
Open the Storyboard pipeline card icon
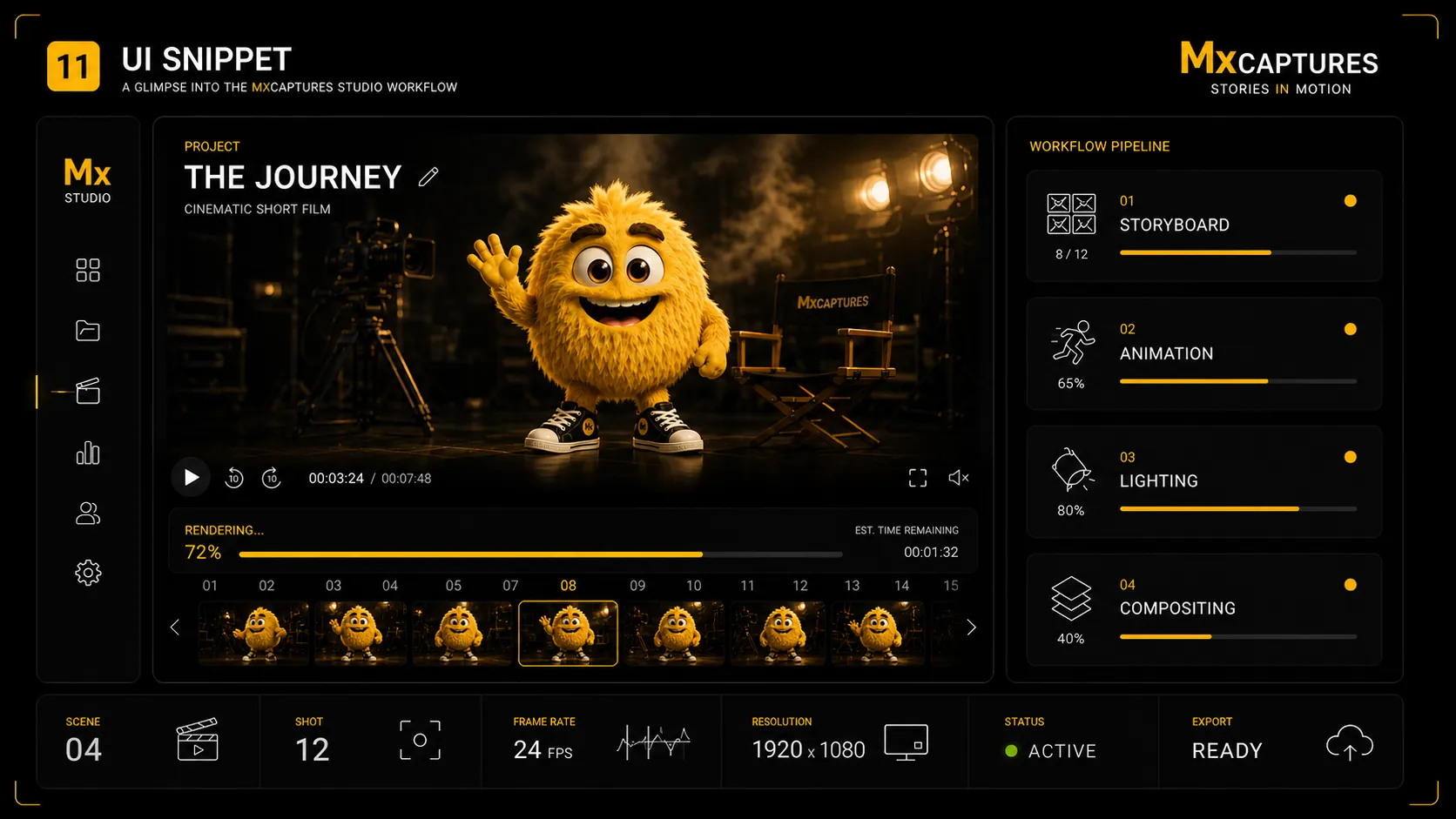(x=1071, y=214)
